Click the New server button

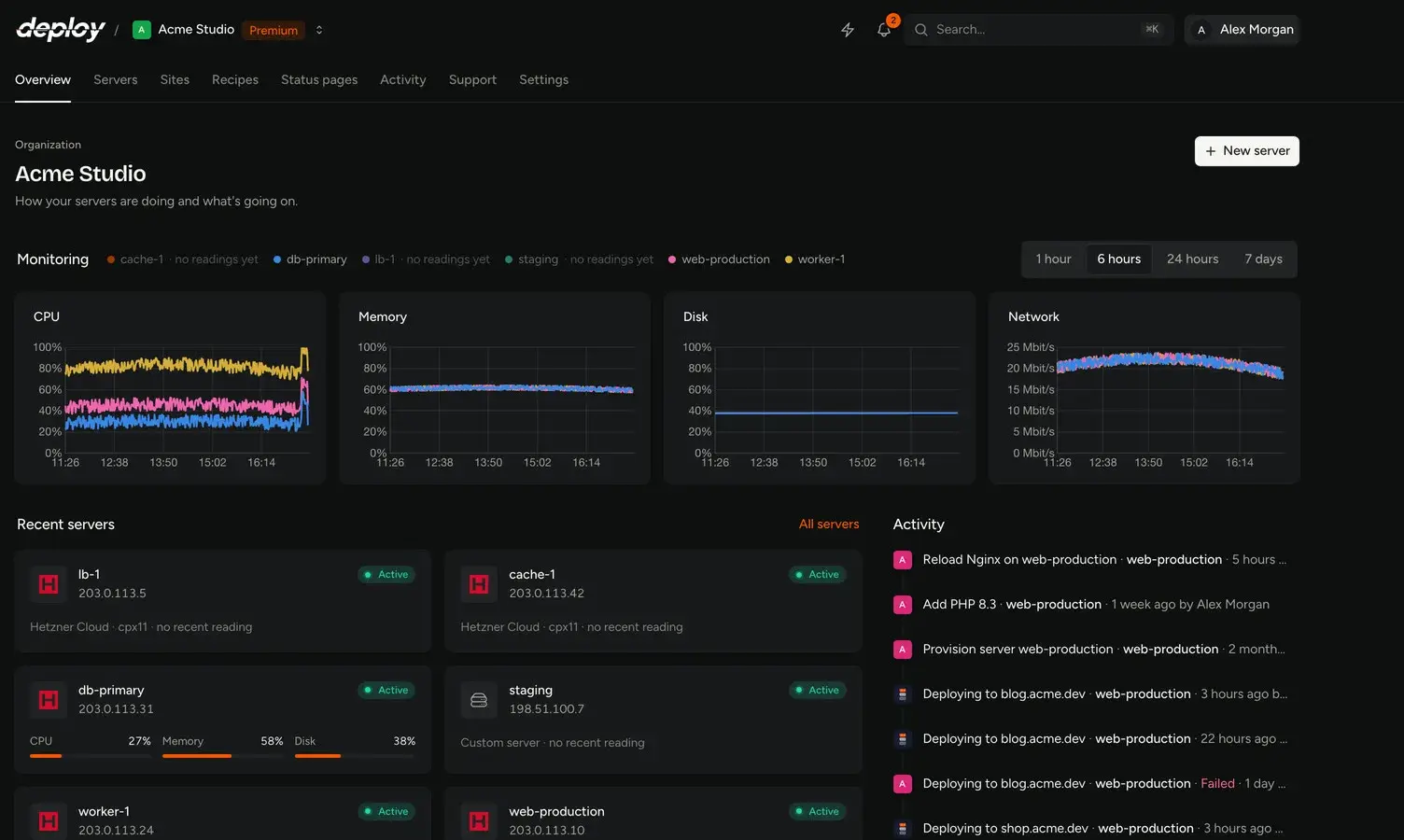tap(1247, 151)
